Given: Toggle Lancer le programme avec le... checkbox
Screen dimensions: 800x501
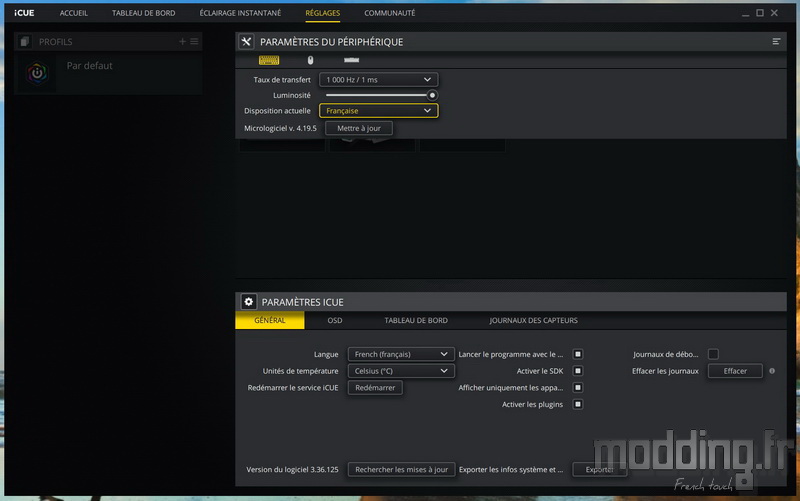Looking at the screenshot, I should coord(578,354).
